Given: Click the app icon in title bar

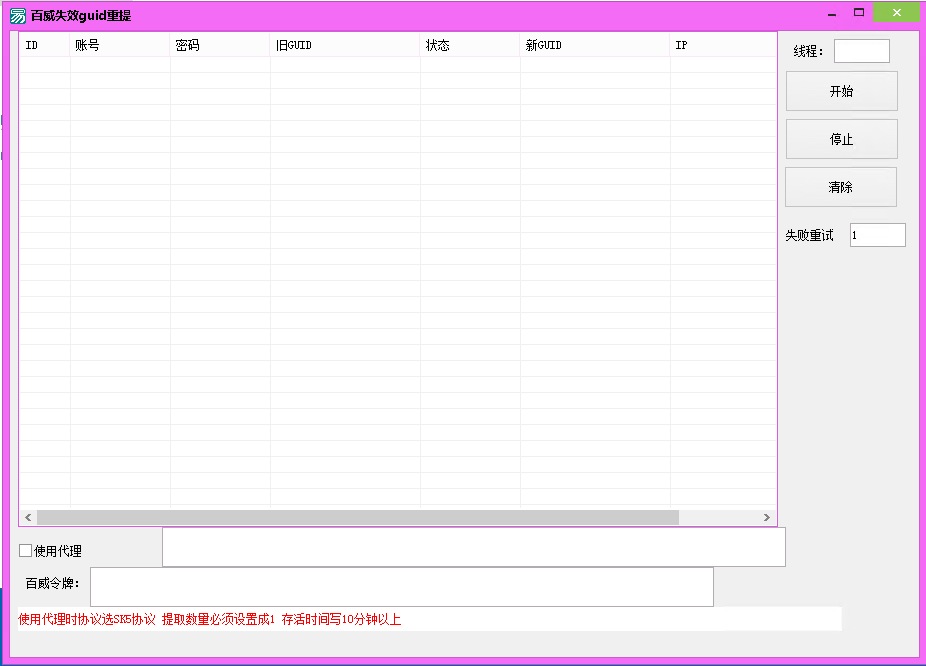Looking at the screenshot, I should click(x=17, y=15).
